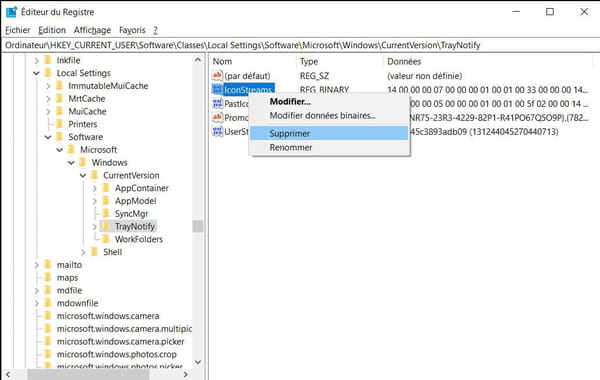This screenshot has height=380, width=600.
Task: Click the Windows folder icon
Action: pos(82,163)
